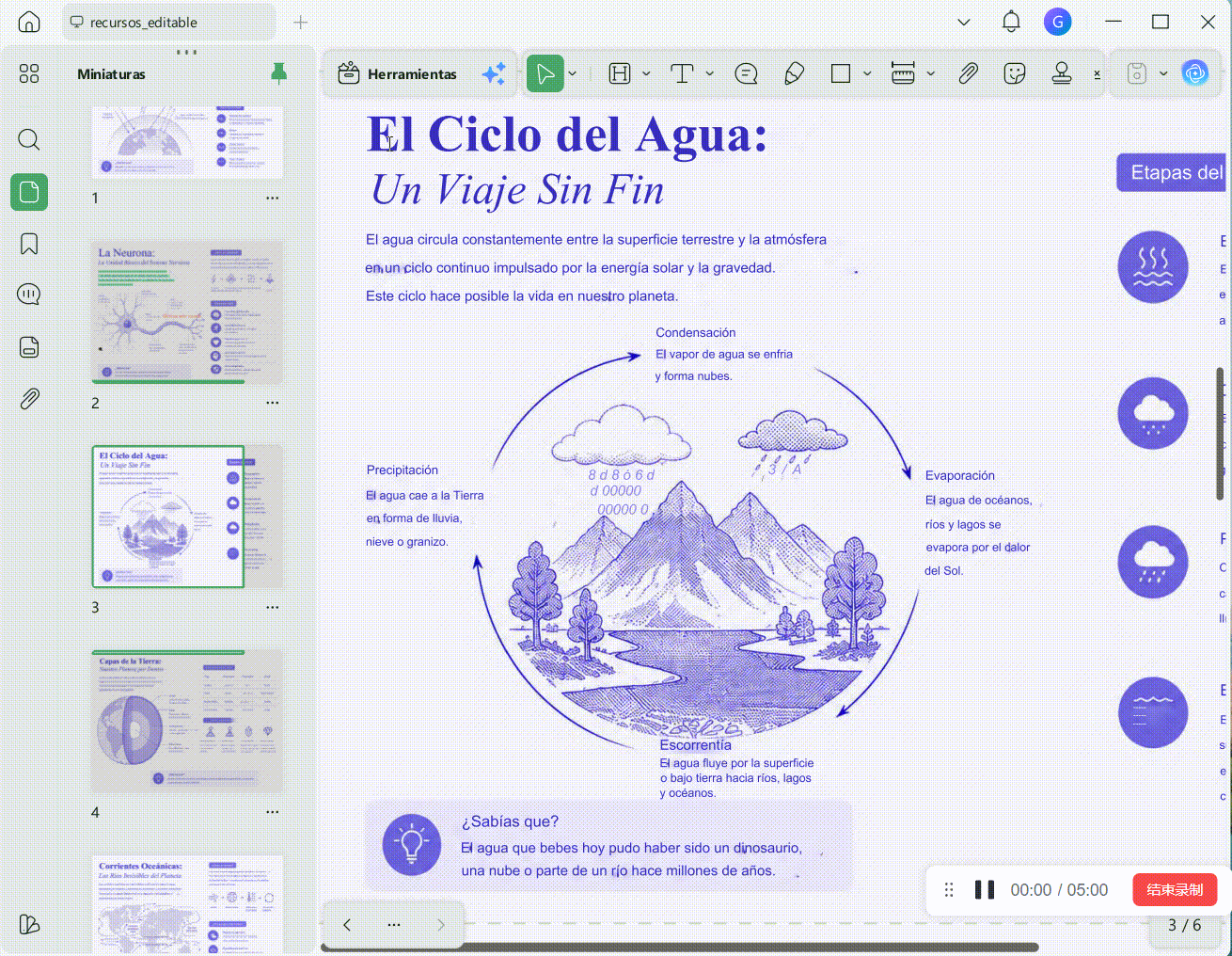Grab the recording bar drag handle

(x=949, y=889)
